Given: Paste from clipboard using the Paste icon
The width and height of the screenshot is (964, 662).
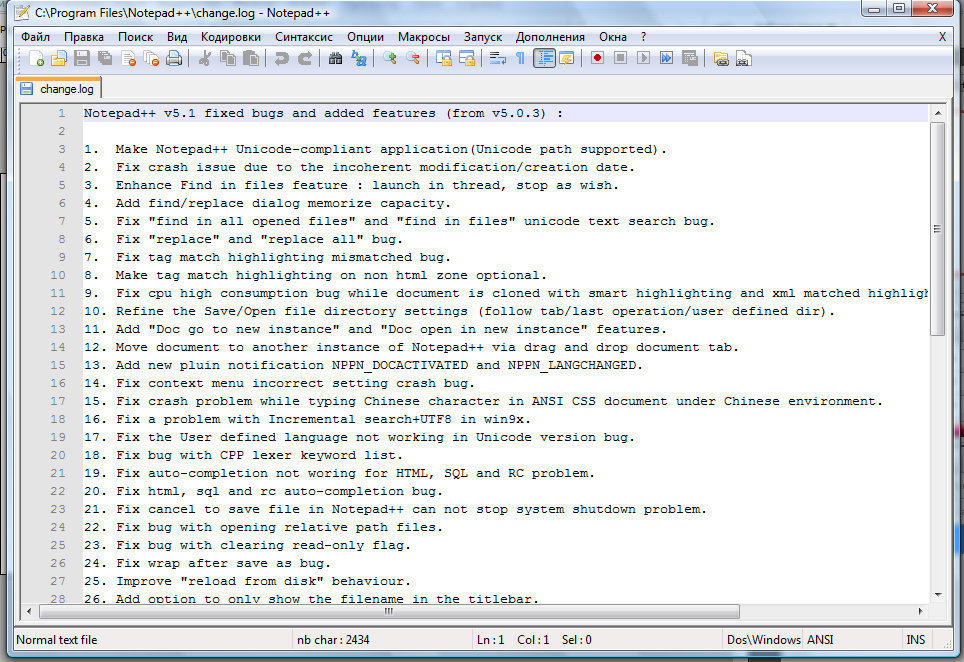Looking at the screenshot, I should tap(251, 58).
